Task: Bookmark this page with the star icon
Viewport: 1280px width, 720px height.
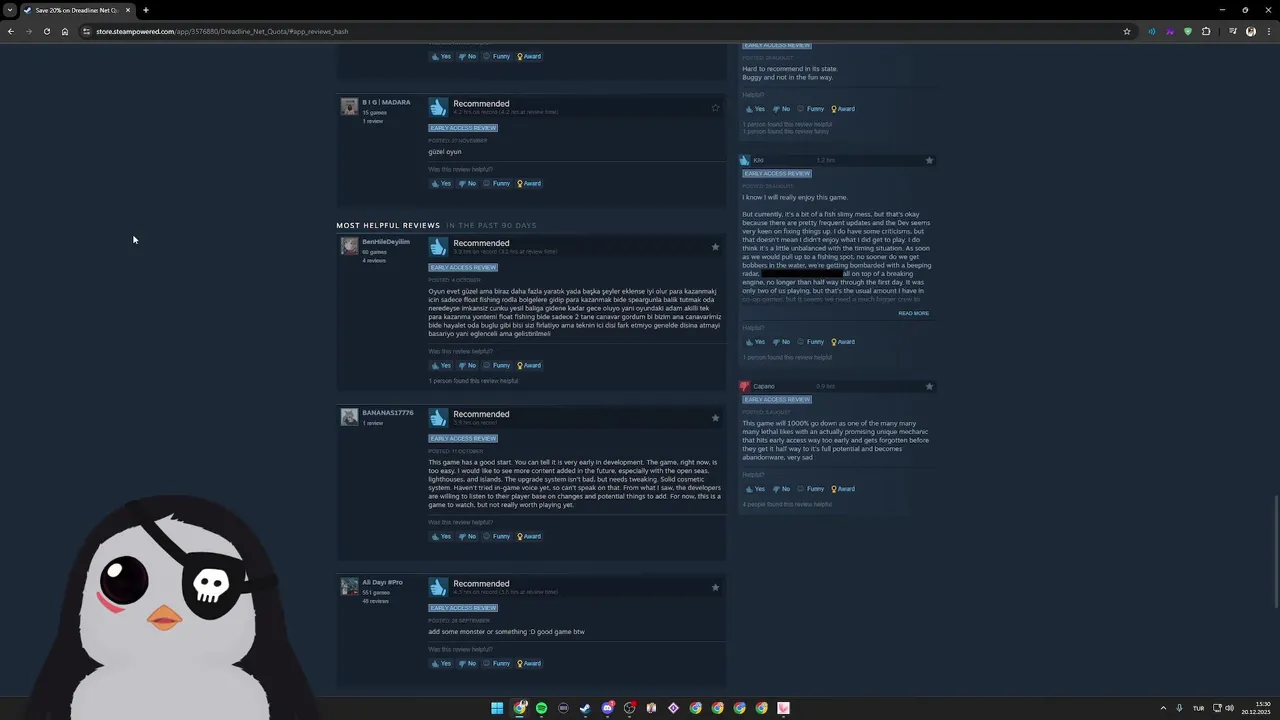Action: tap(1127, 31)
